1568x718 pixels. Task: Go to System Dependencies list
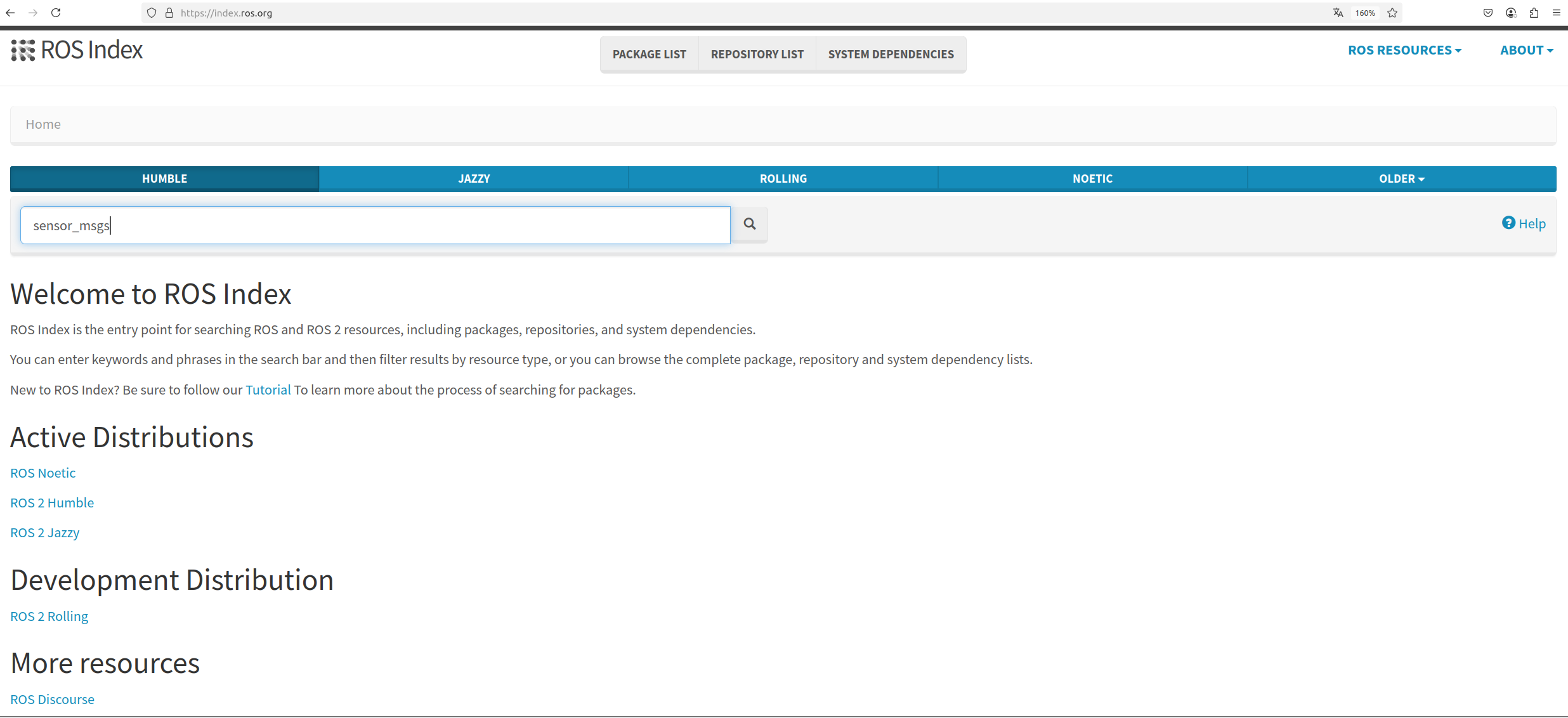coord(891,55)
